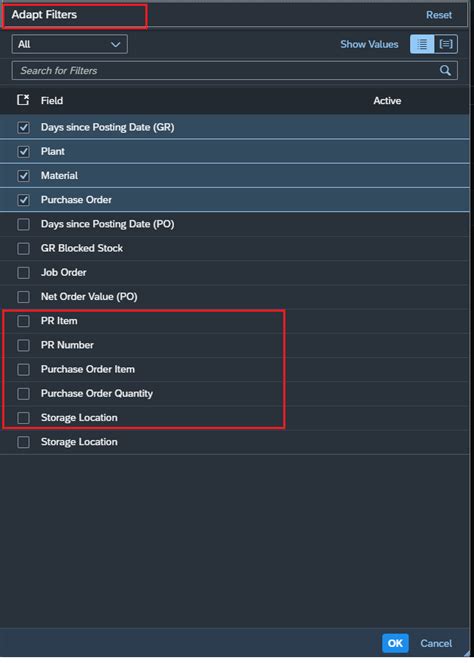Click the Active column header
This screenshot has width=474, height=663.
[387, 101]
